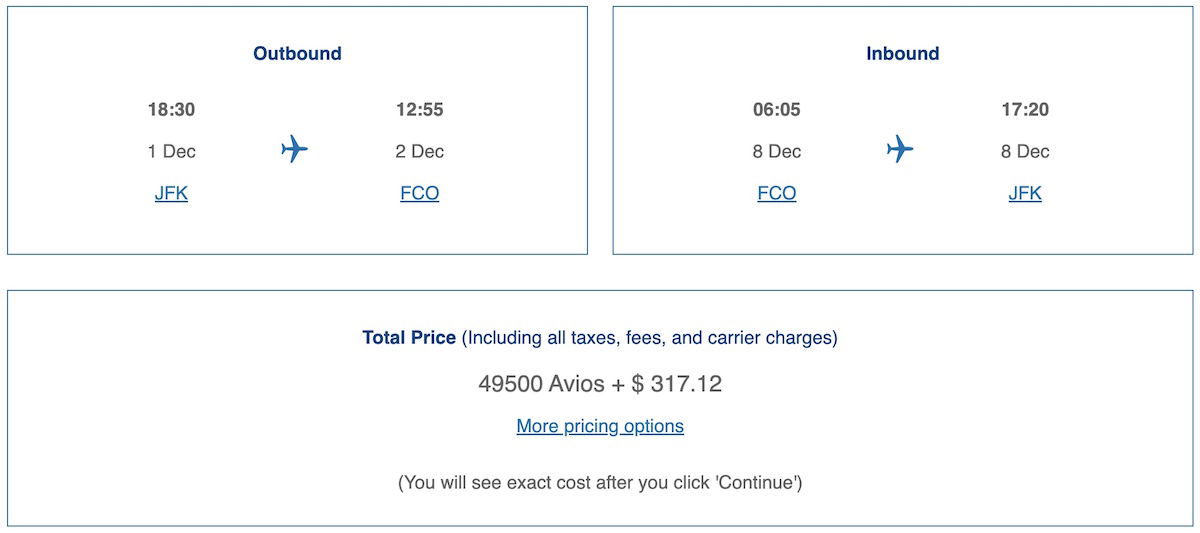Click the exact cost after Continue note
1200x533 pixels.
[600, 483]
